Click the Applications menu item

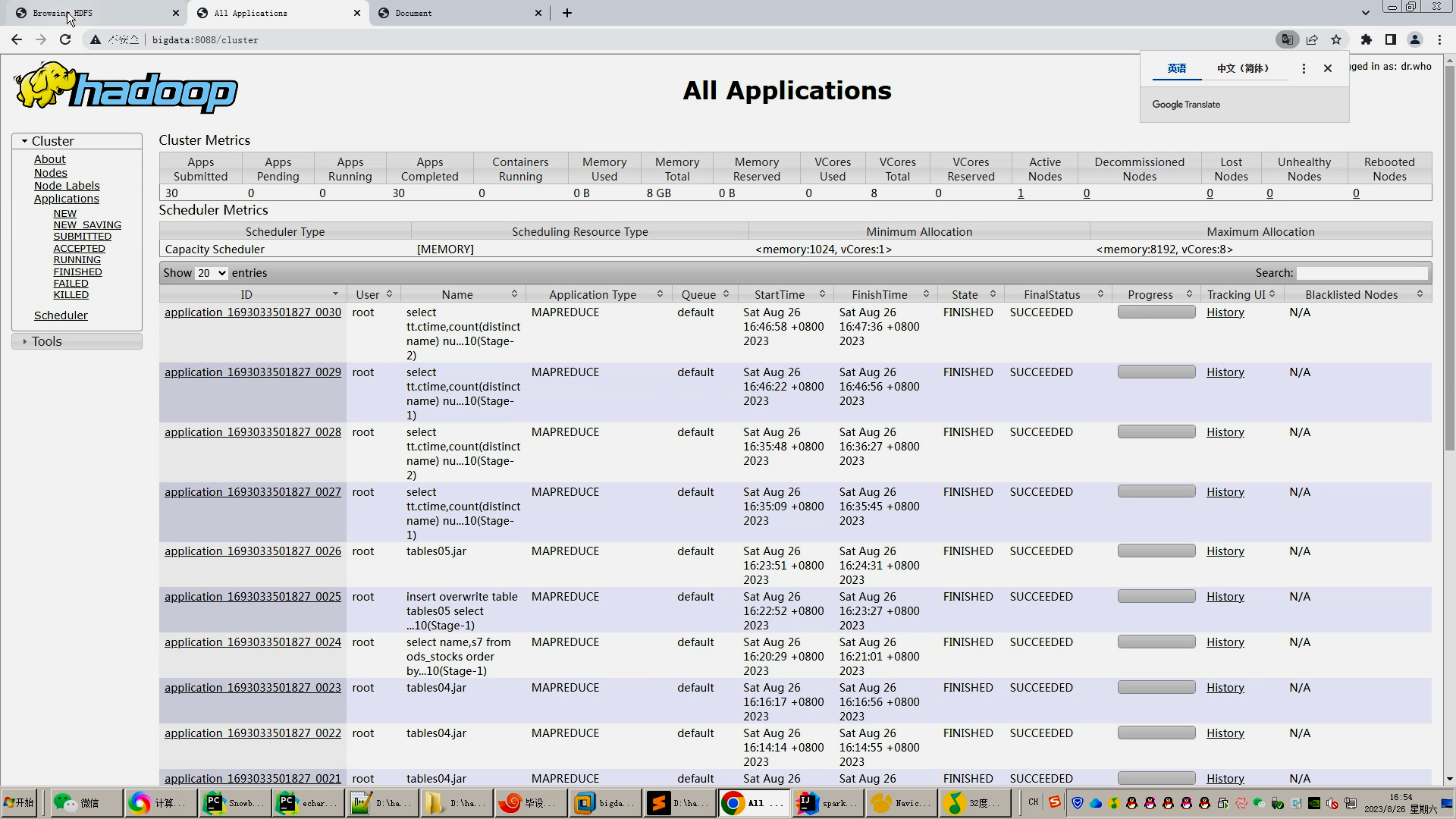tap(66, 198)
